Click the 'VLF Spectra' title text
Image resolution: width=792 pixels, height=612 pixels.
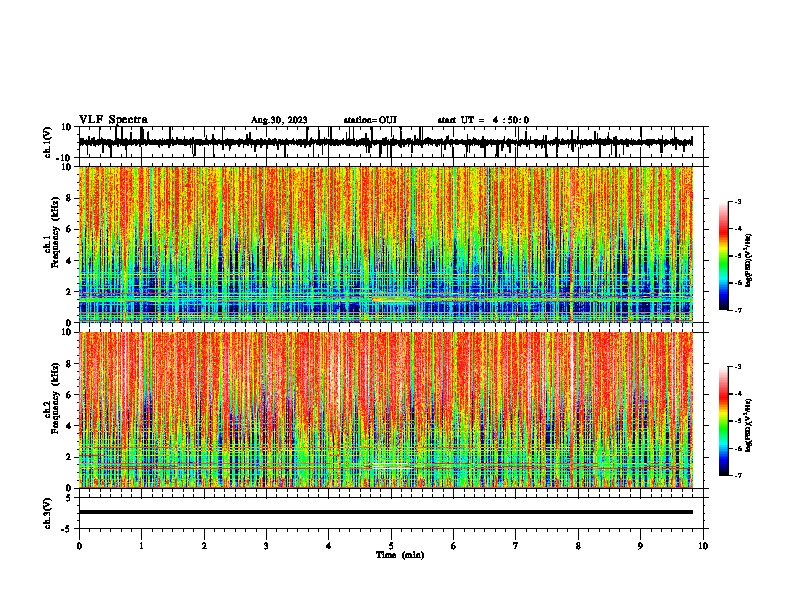point(113,120)
